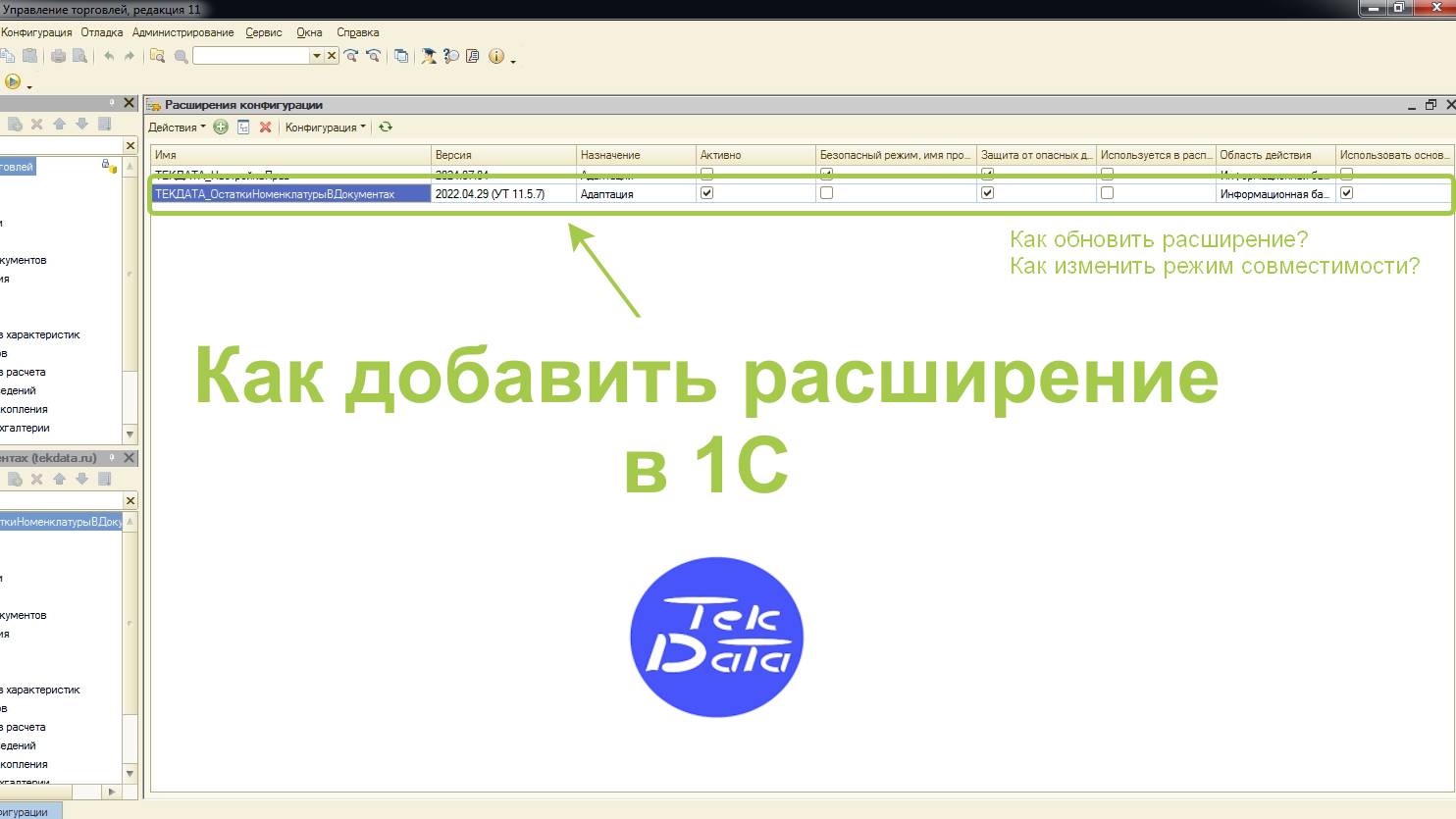Start debugging with the play icon
Screen dimensions: 1456x819
point(13,81)
